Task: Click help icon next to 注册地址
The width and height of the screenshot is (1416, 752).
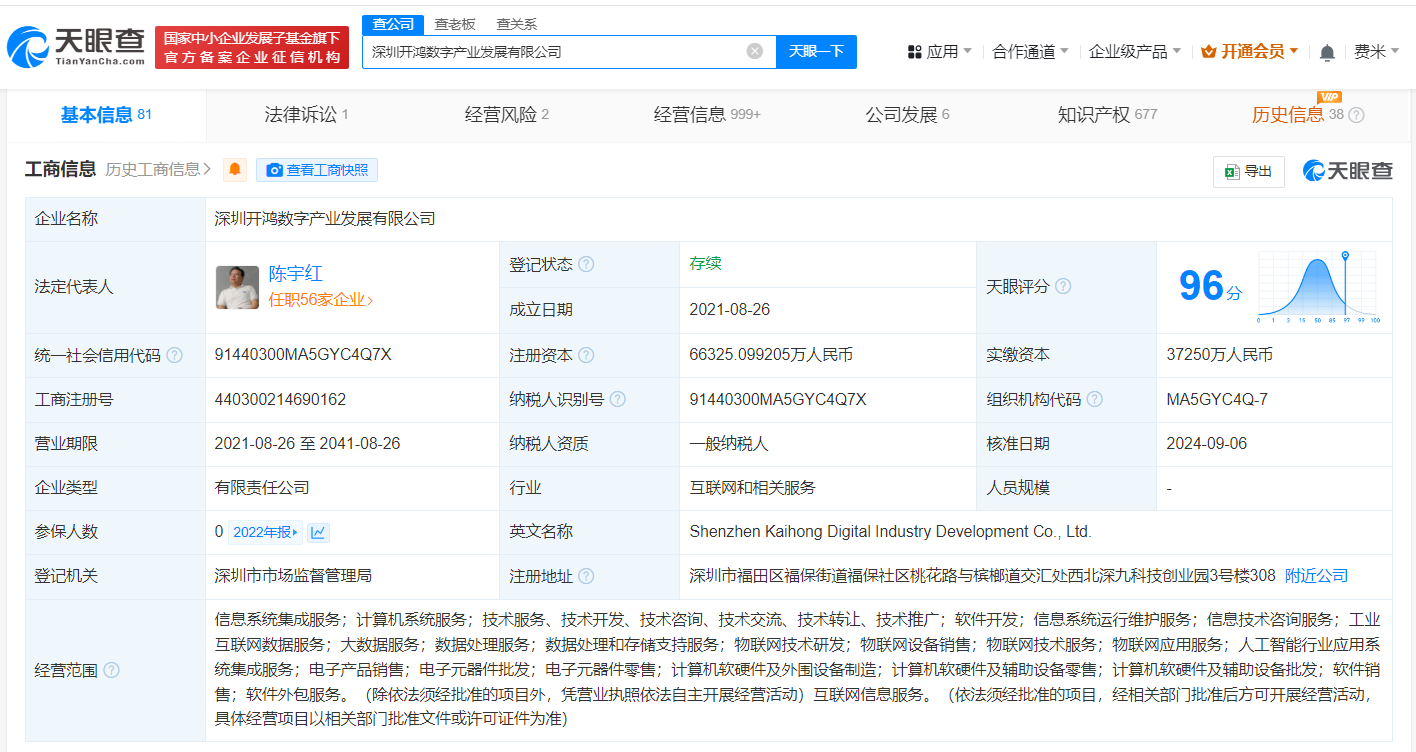Action: (x=586, y=576)
